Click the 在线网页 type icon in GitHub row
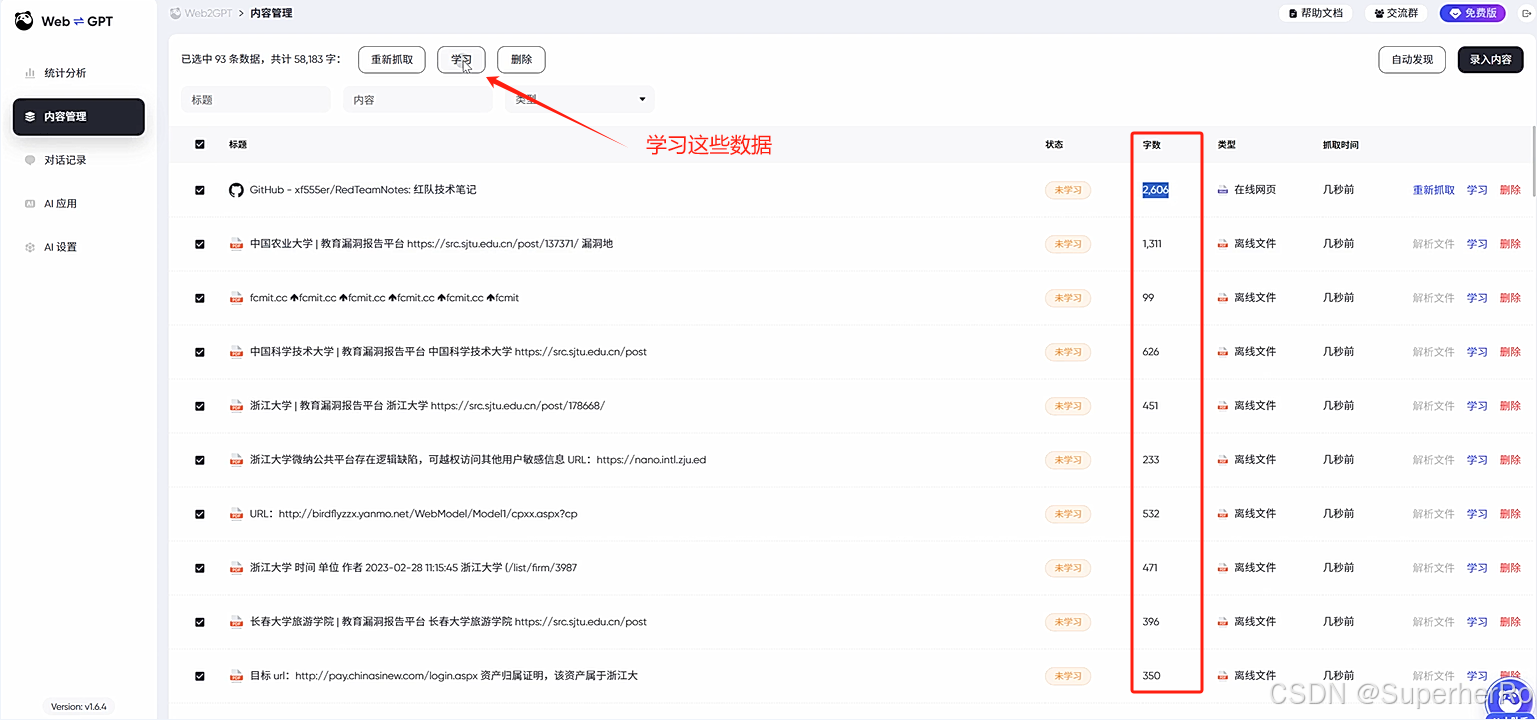 click(x=1222, y=190)
